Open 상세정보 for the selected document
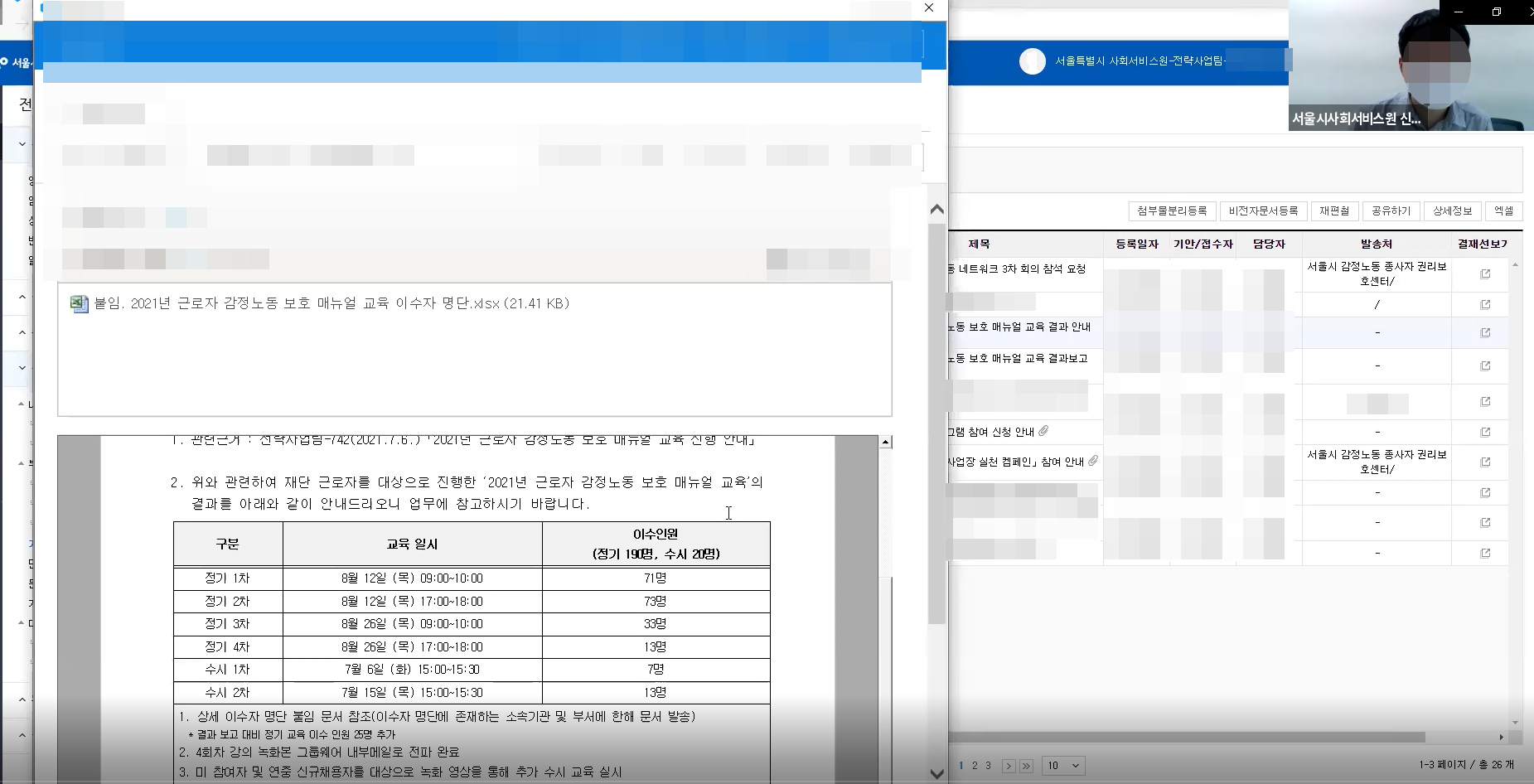This screenshot has width=1534, height=784. click(1452, 211)
